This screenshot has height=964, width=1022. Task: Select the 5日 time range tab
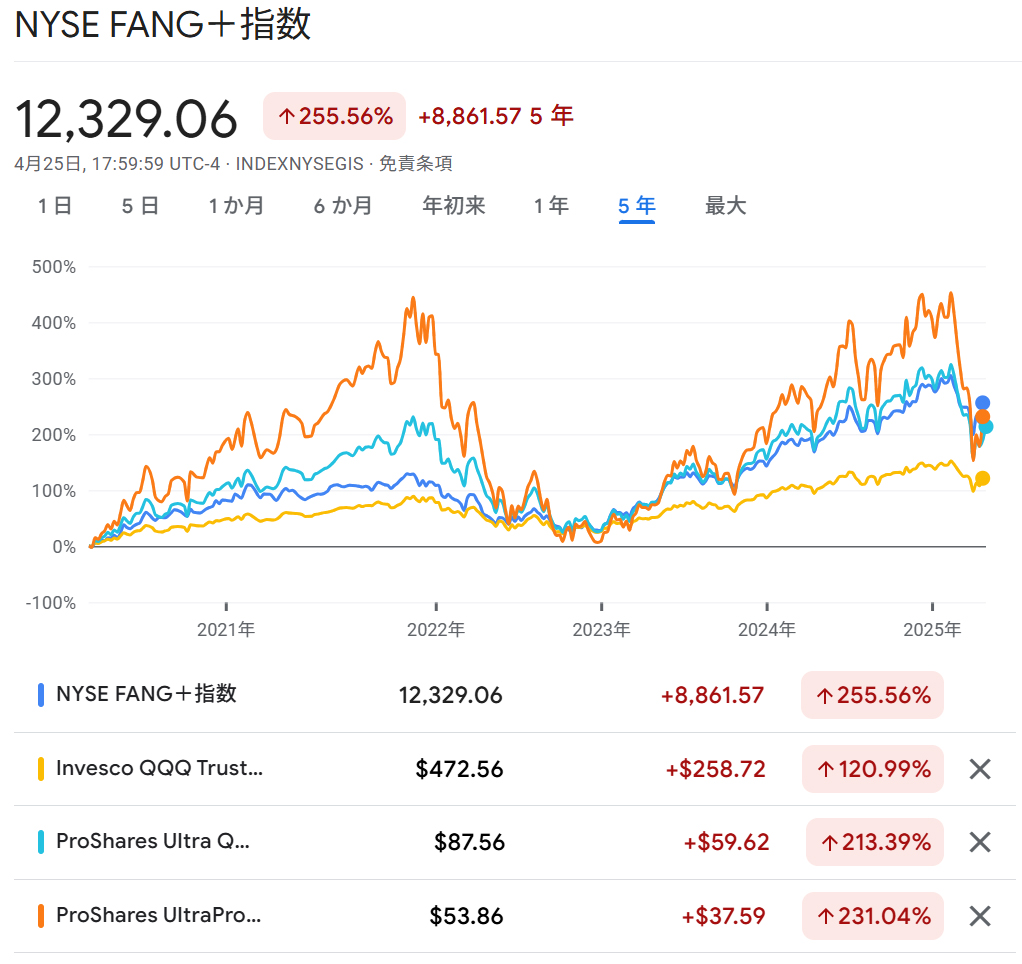pos(140,206)
